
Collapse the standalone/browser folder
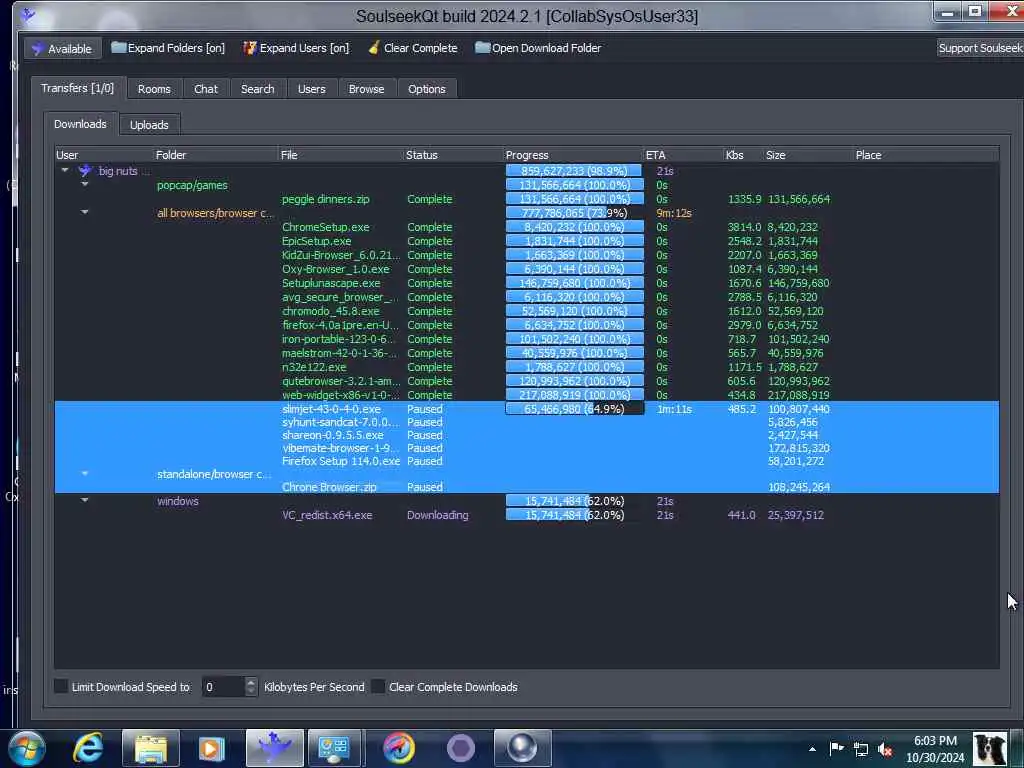(x=85, y=473)
